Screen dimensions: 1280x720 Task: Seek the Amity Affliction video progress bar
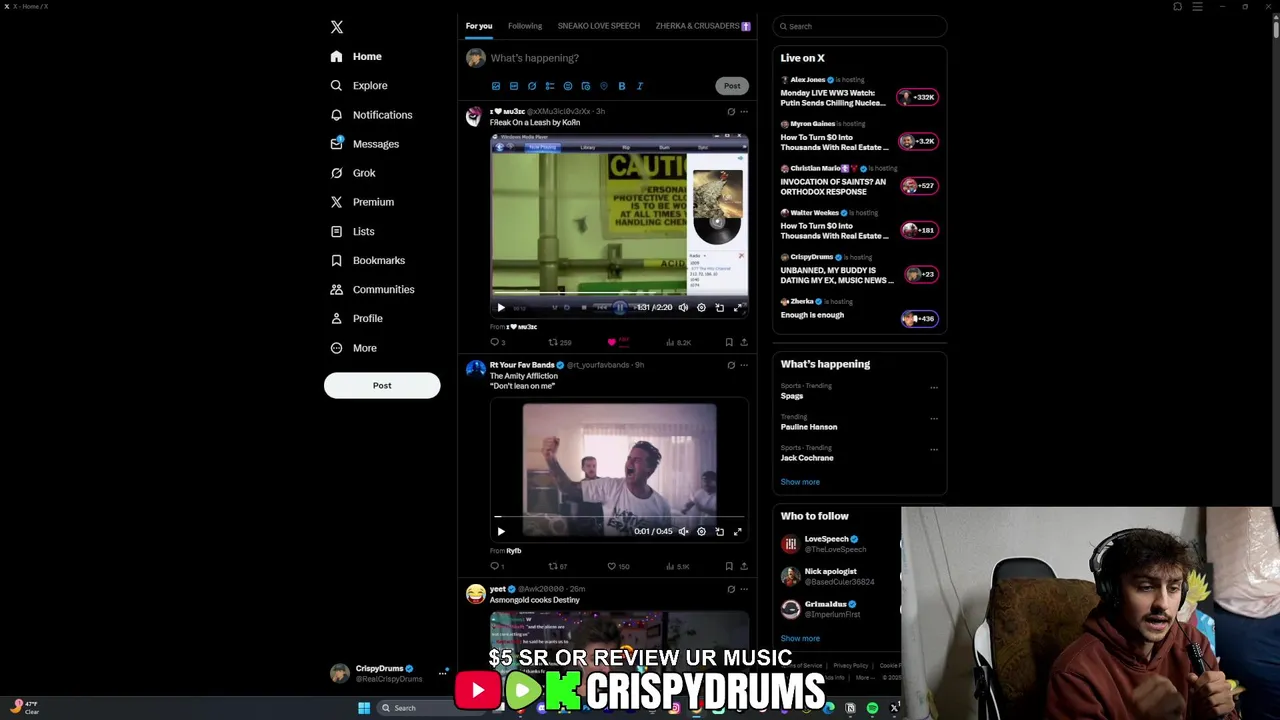[619, 518]
